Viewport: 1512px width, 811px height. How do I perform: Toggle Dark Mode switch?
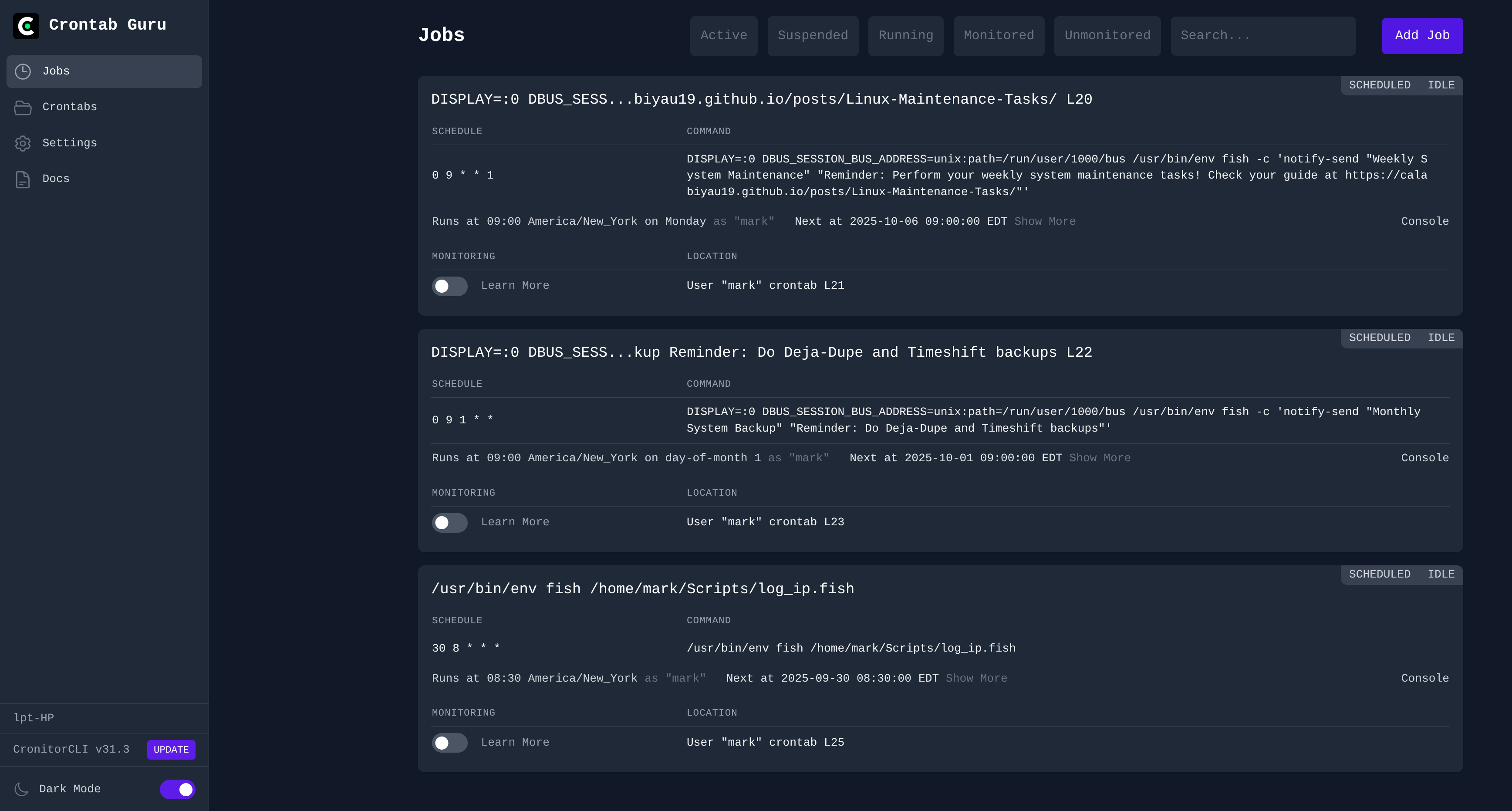point(177,789)
